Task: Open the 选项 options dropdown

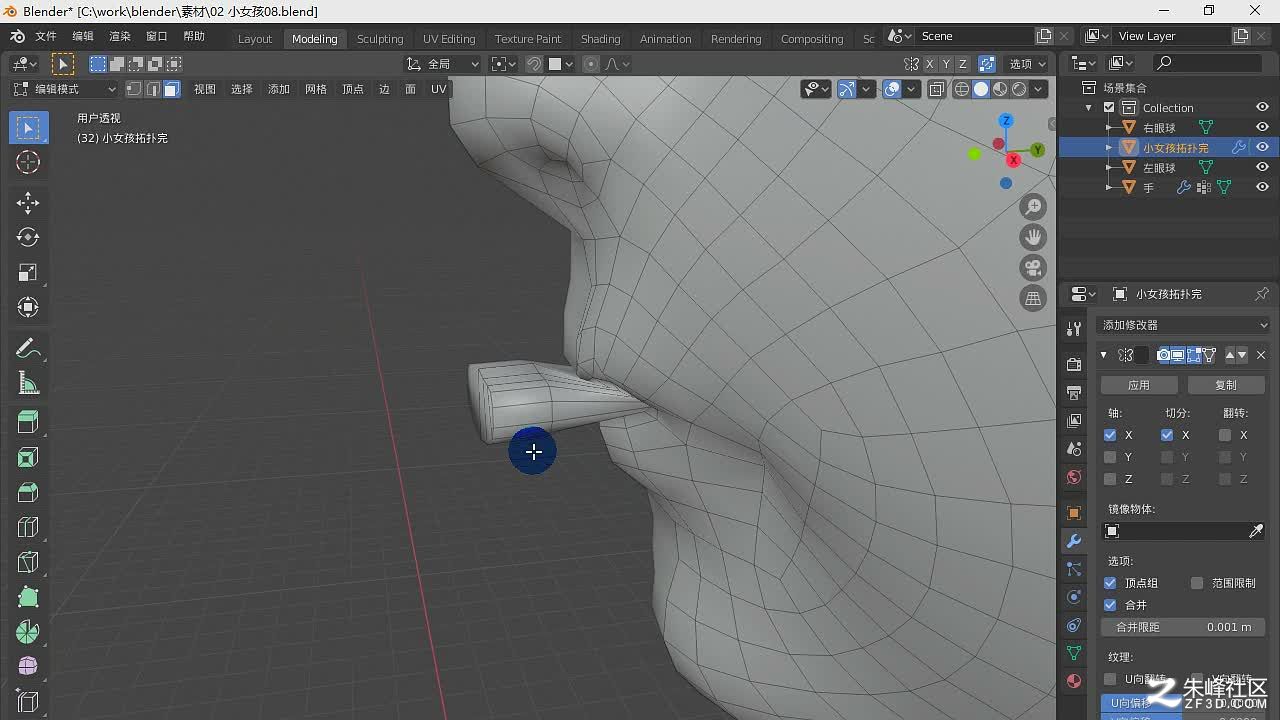Action: coord(1027,64)
